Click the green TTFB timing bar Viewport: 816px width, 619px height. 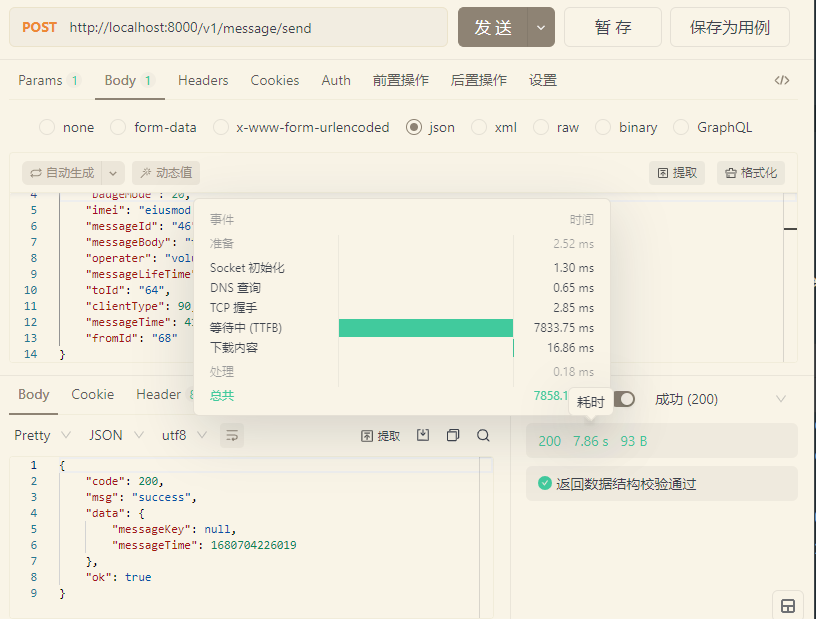(425, 328)
